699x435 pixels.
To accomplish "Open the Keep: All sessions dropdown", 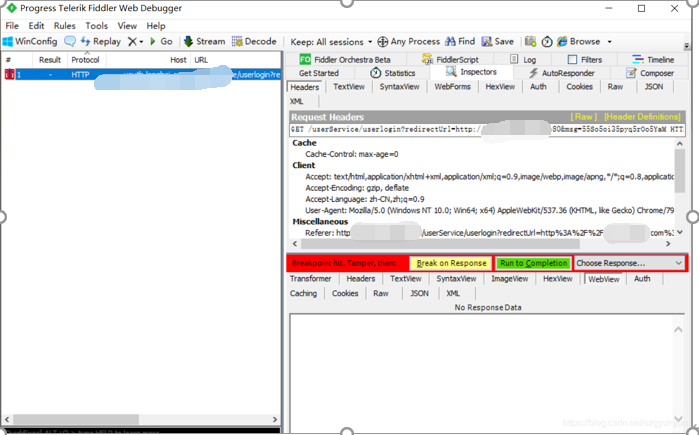I will [x=331, y=42].
